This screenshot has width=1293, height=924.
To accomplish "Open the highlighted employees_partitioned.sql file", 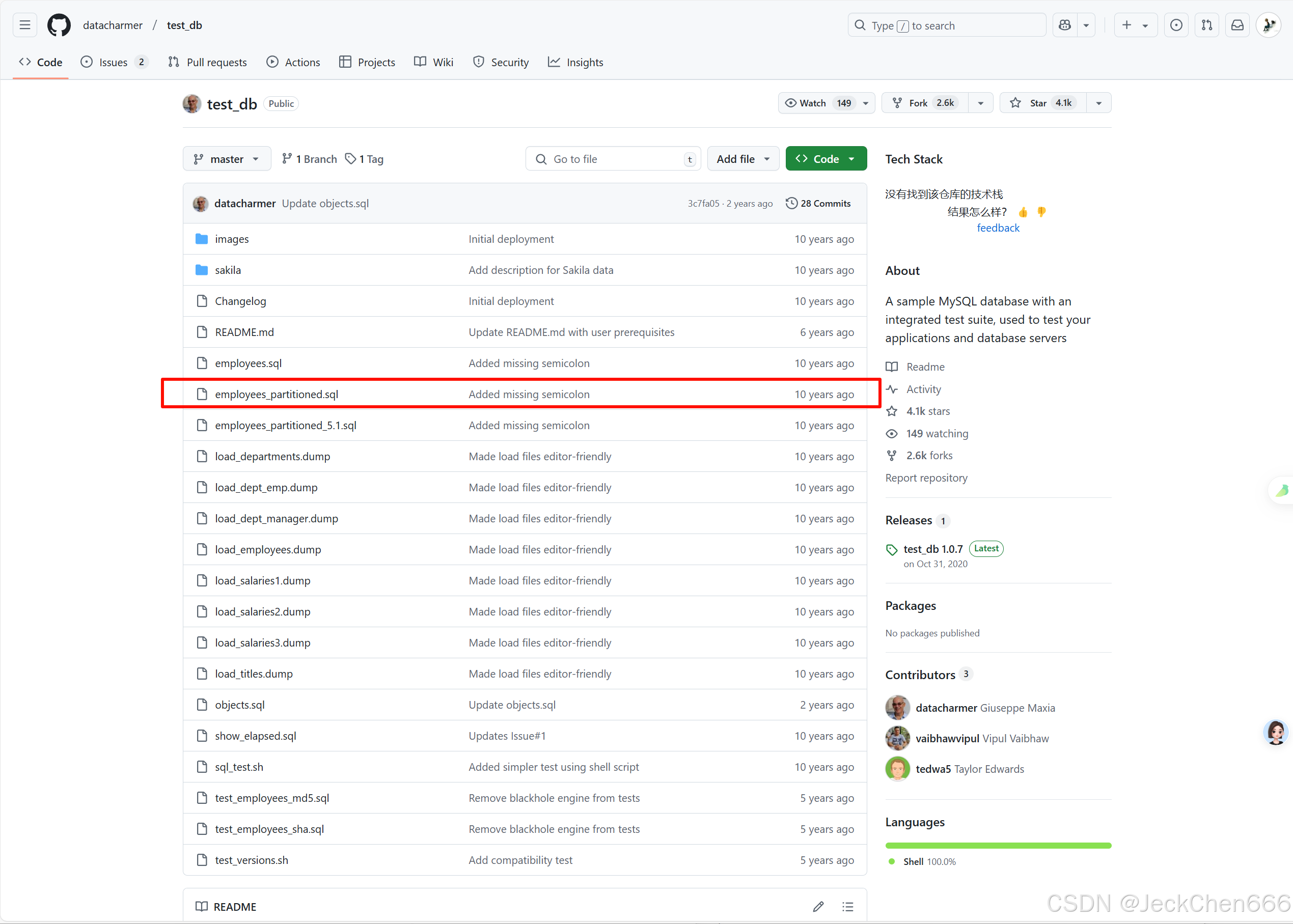I will pyautogui.click(x=277, y=394).
